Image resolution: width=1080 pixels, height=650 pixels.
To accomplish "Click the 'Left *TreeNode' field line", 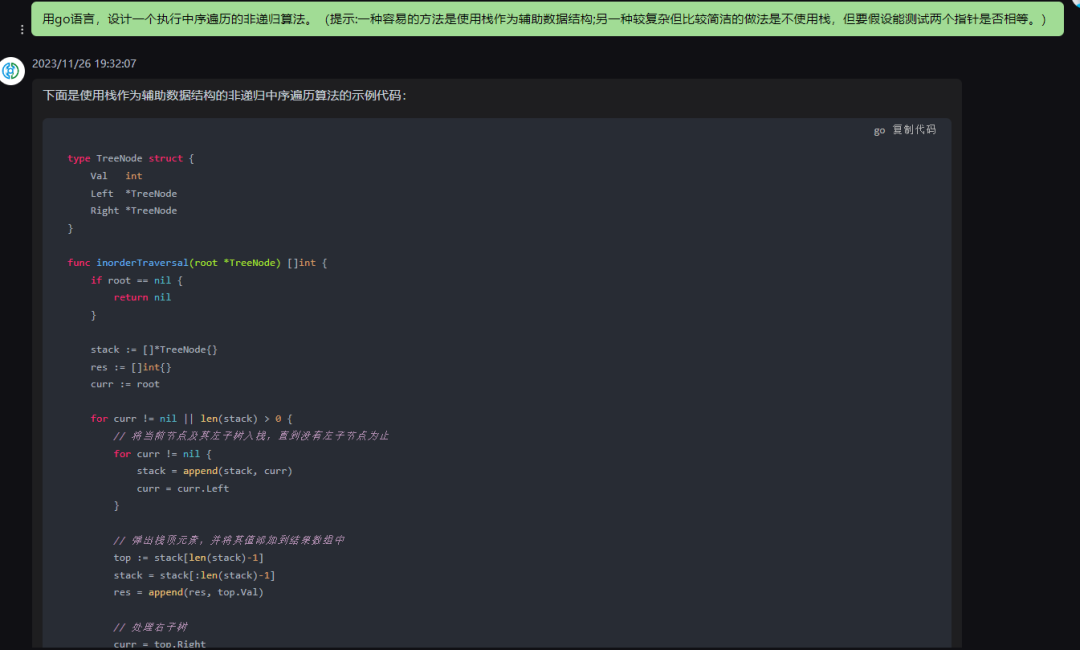I will coord(134,193).
